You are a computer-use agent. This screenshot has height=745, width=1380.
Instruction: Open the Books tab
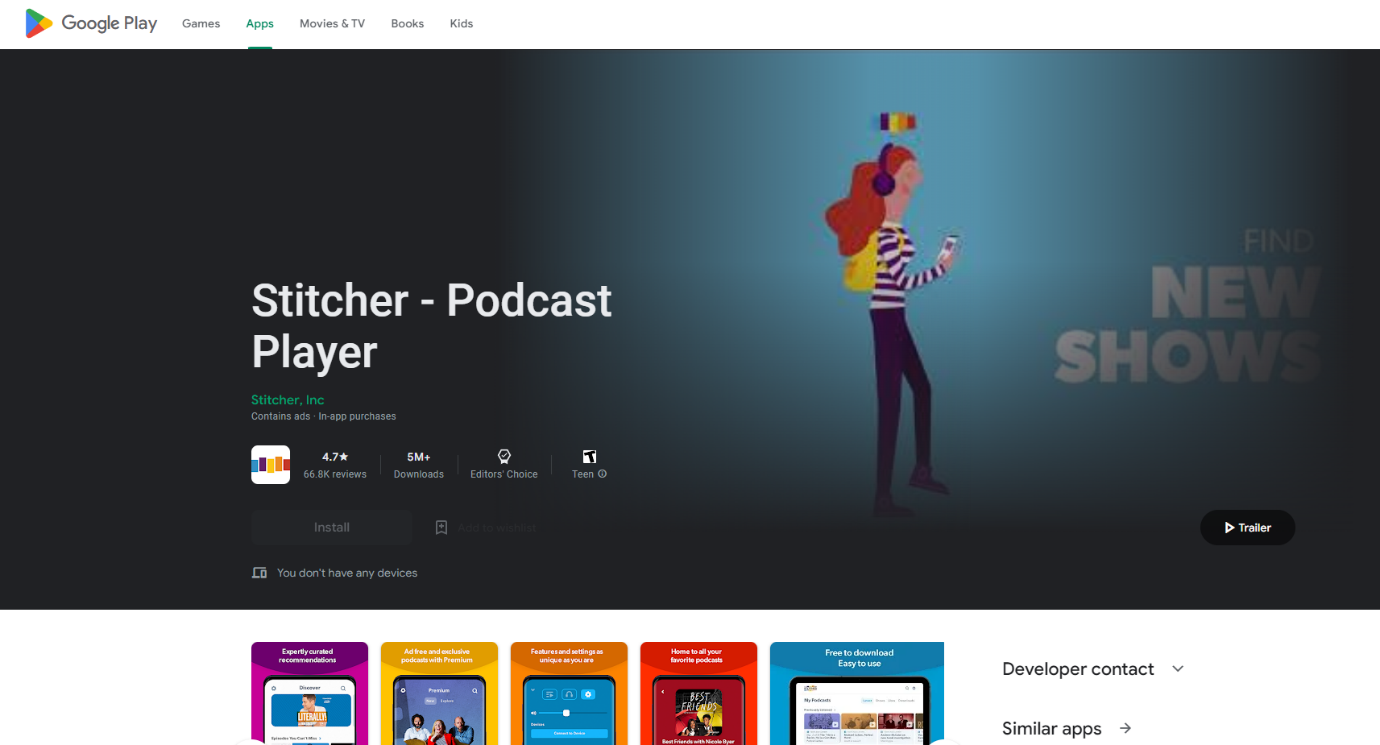407,23
